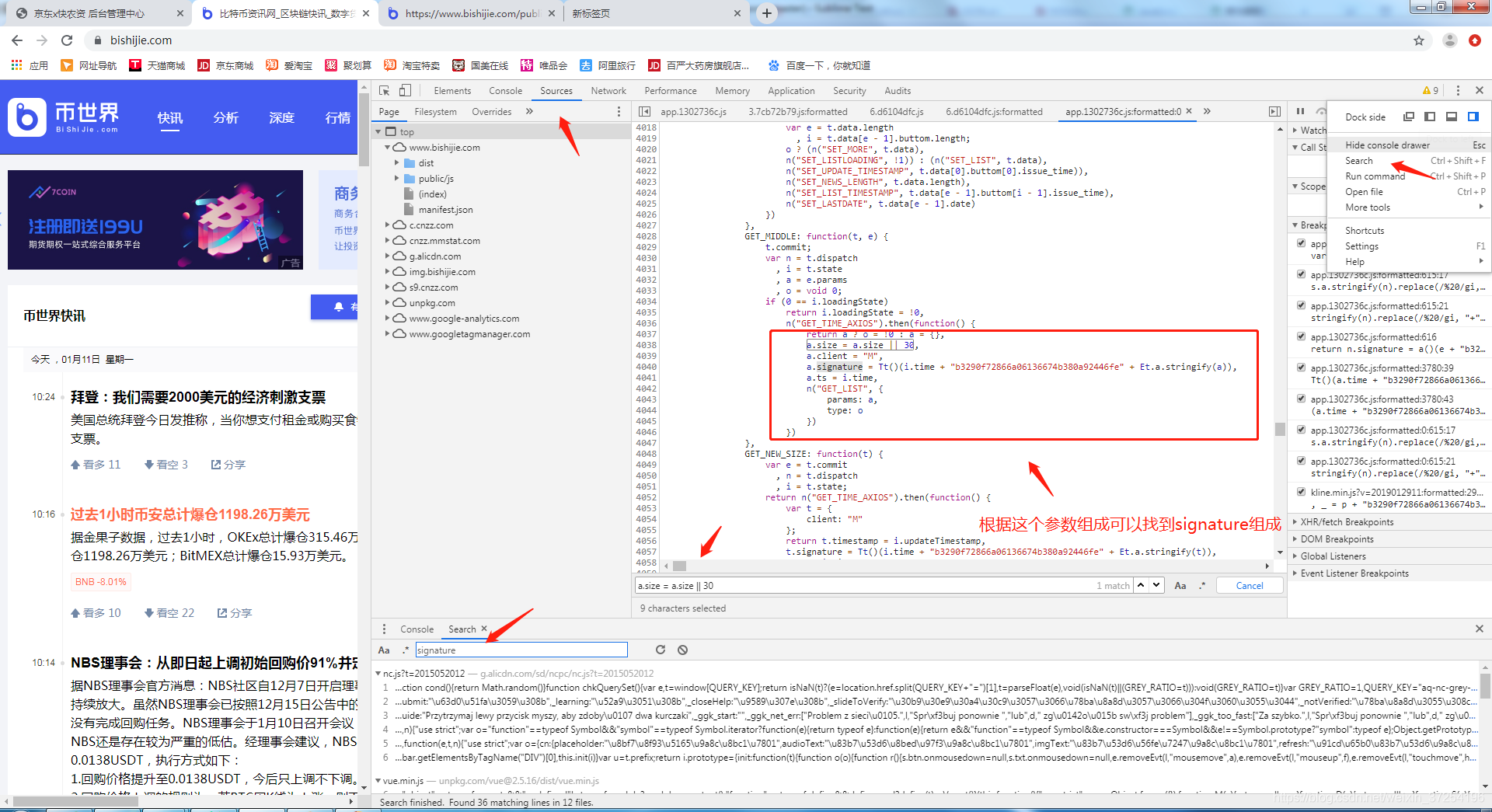The height and width of the screenshot is (812, 1492).
Task: Open drawer three-dot menu
Action: (384, 629)
